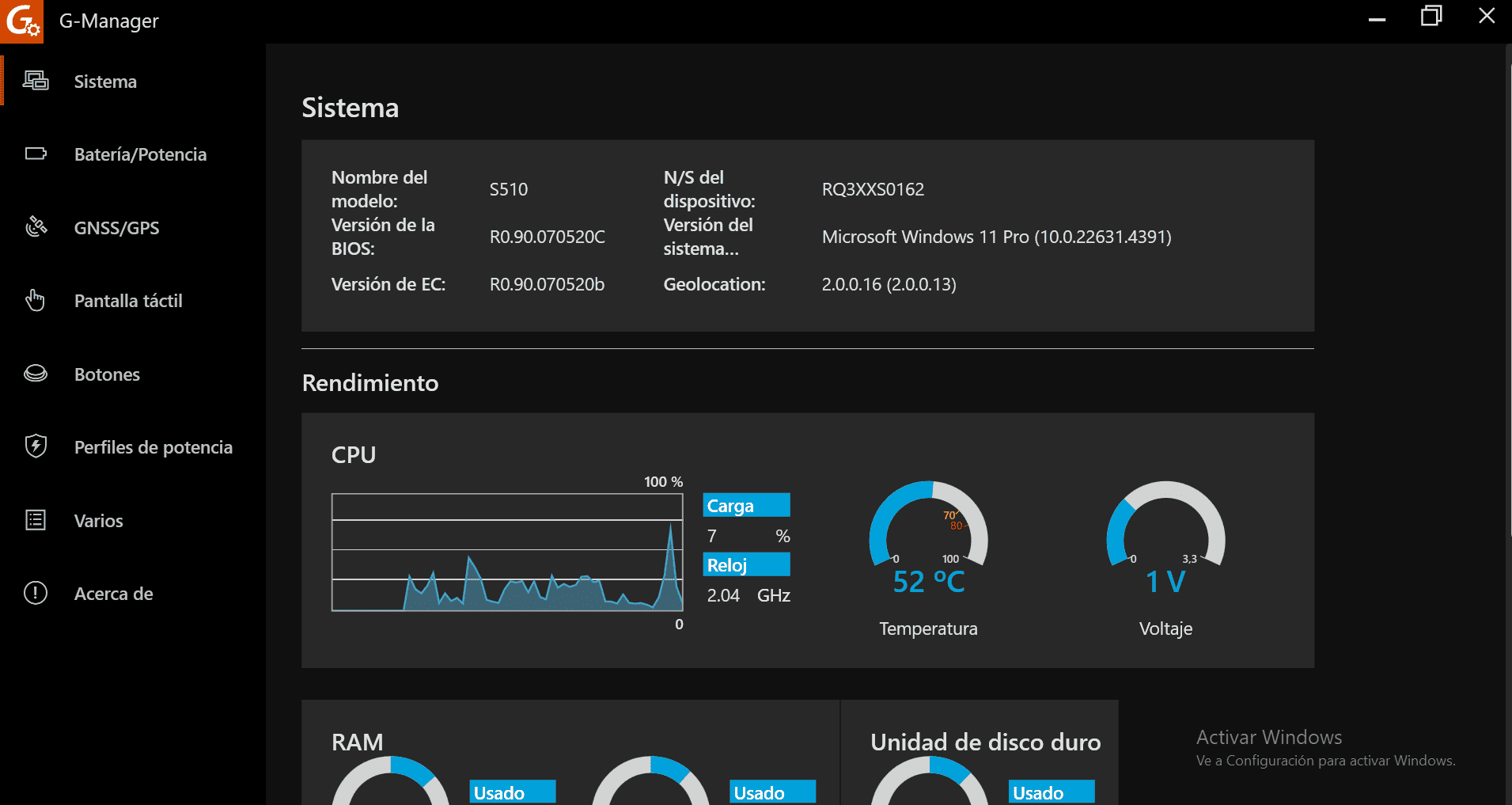The width and height of the screenshot is (1512, 805).
Task: Click the Temperatura caption
Action: (x=928, y=628)
